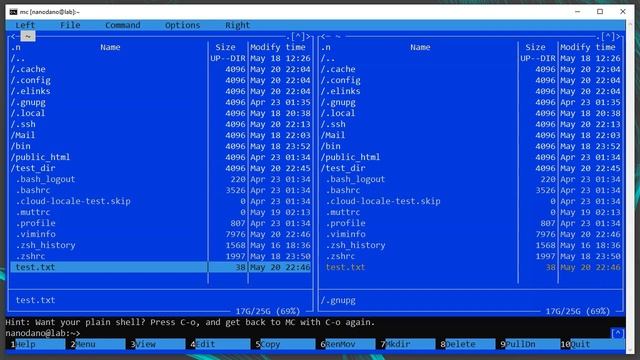
Task: Click the left panel '.n' sort indicator
Action: click(16, 47)
